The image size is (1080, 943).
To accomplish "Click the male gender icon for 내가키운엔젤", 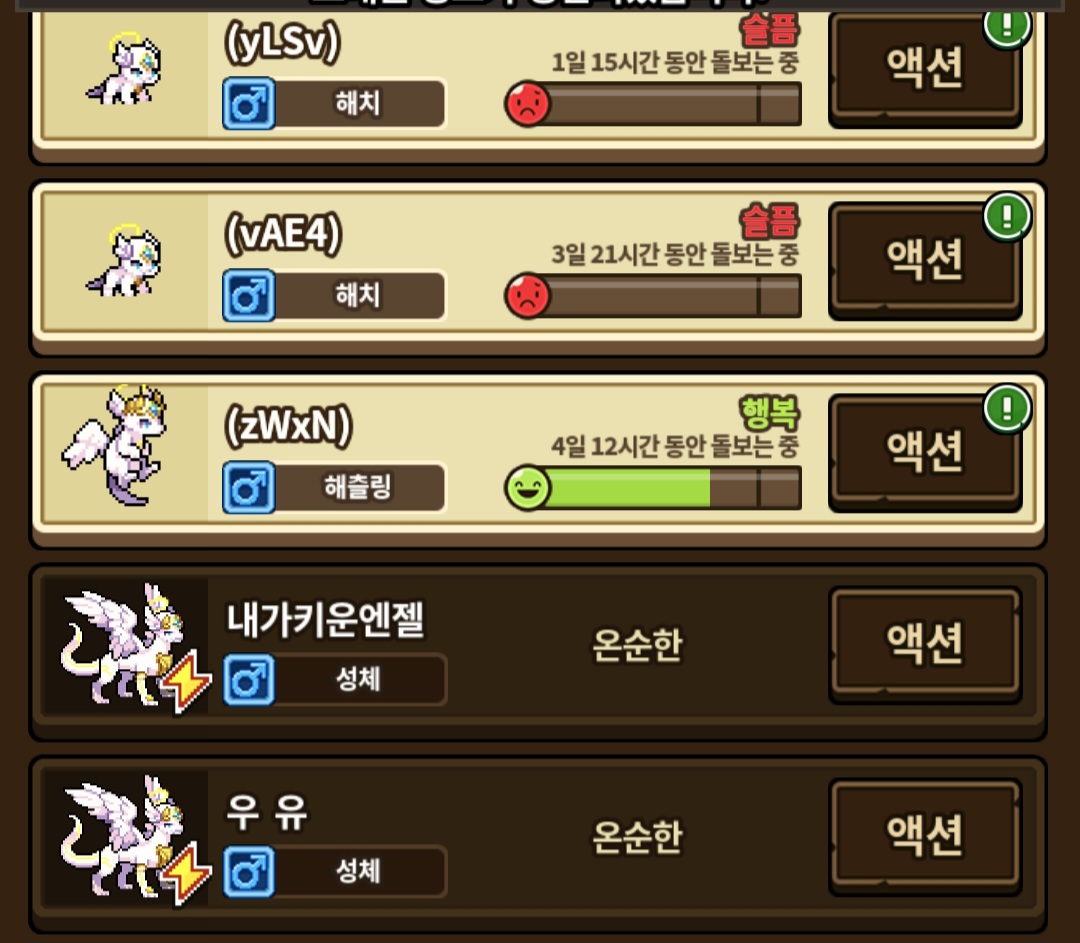I will pyautogui.click(x=249, y=681).
